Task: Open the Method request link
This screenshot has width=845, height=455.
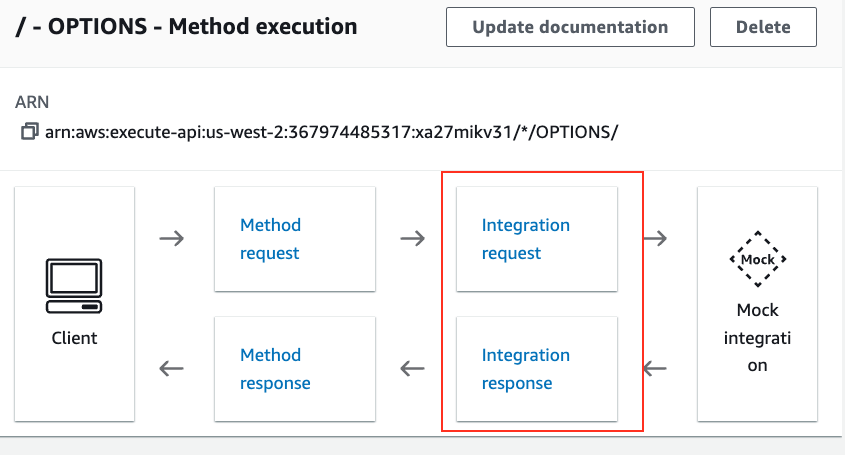Action: click(x=271, y=239)
